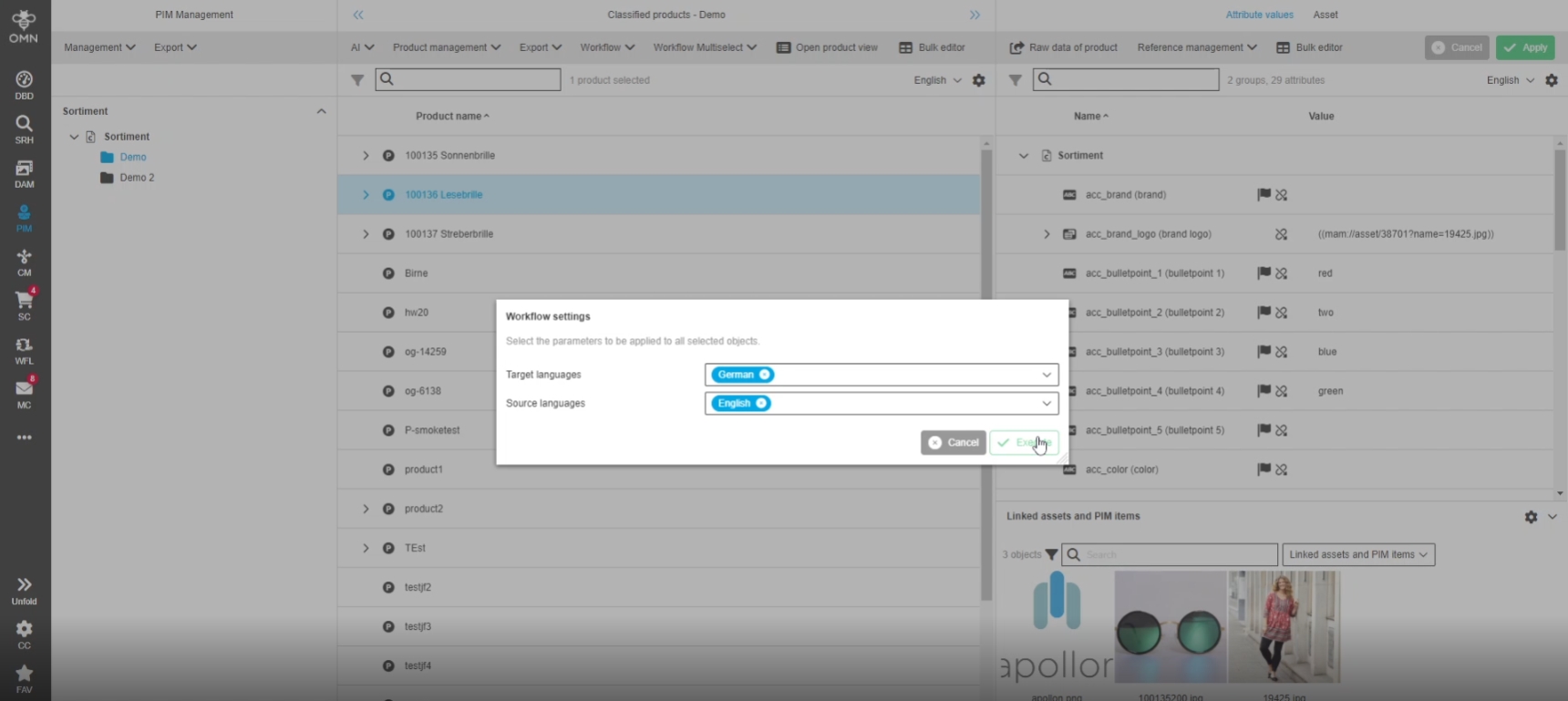The image size is (1568, 701).
Task: Collapse left panel with double-chevron arrows
Action: pos(358,15)
